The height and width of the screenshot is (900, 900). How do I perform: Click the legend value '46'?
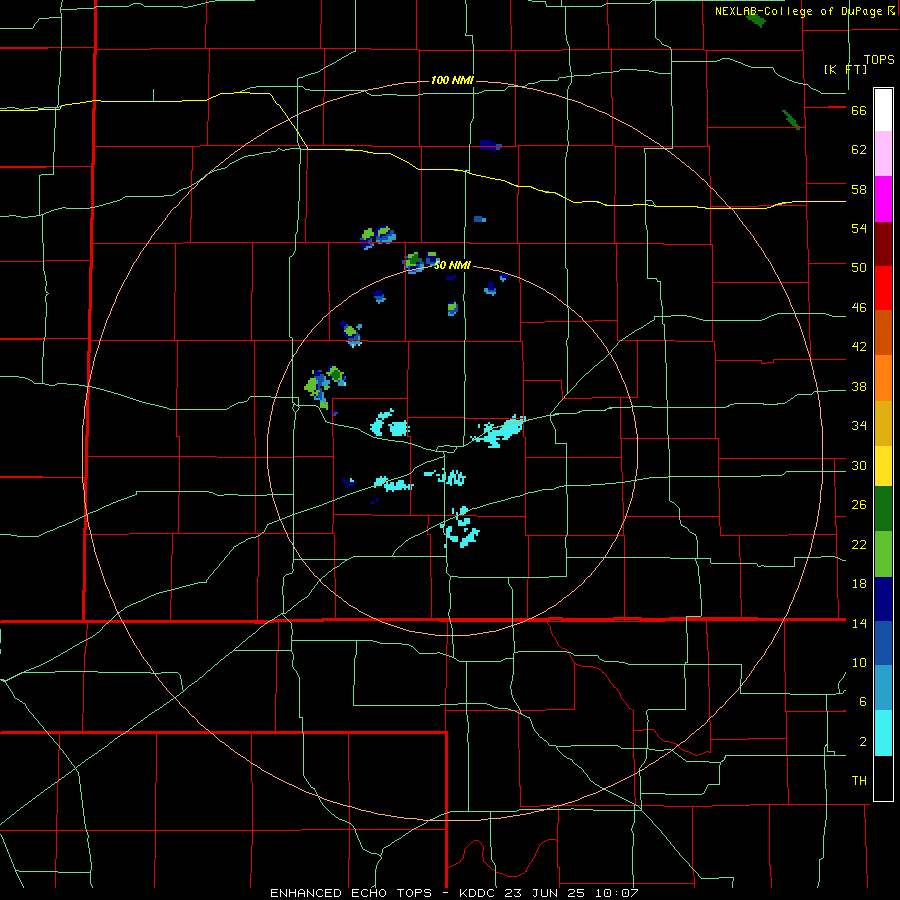point(859,308)
